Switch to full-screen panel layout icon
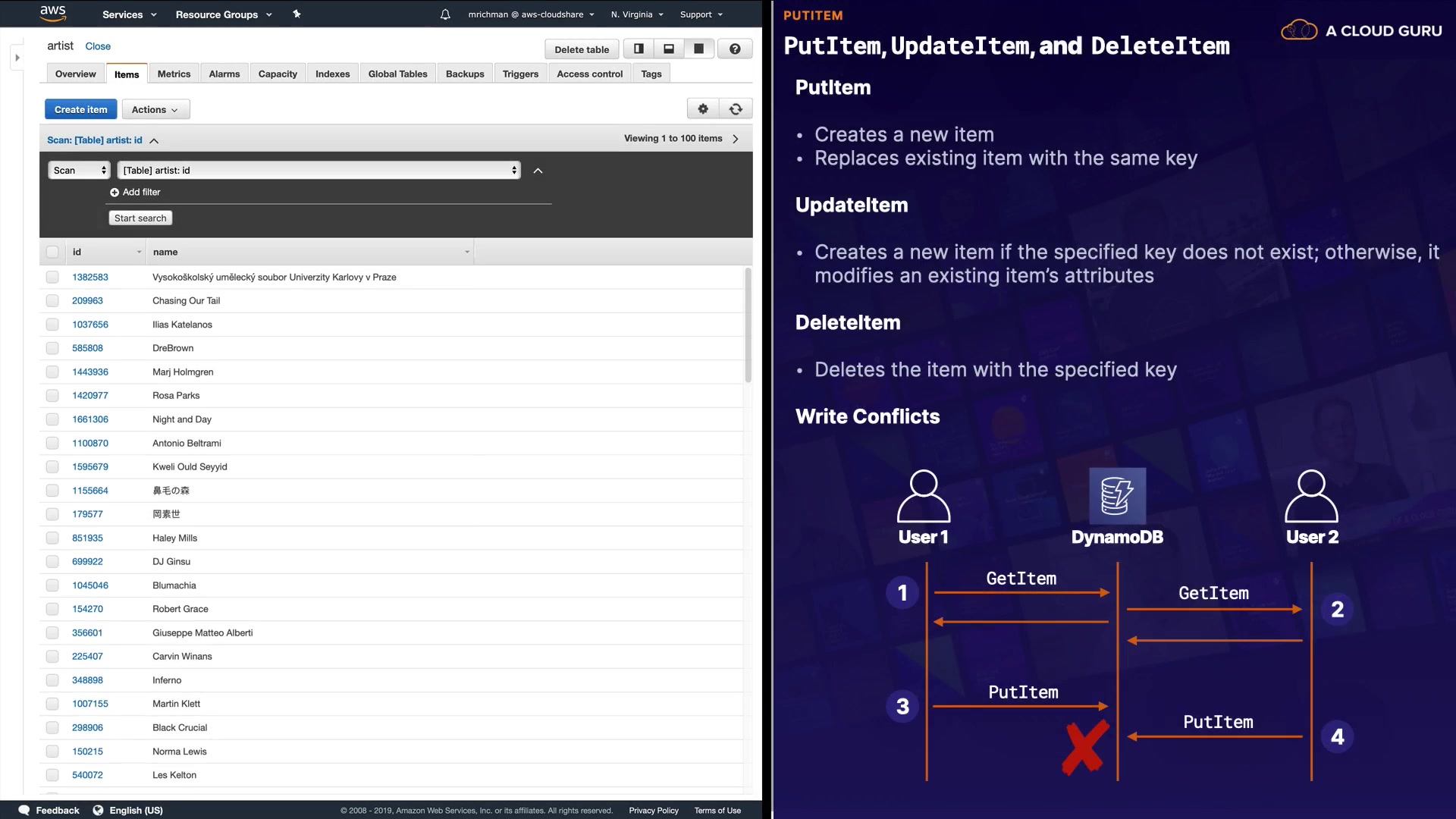This screenshot has width=1456, height=819. (x=698, y=49)
